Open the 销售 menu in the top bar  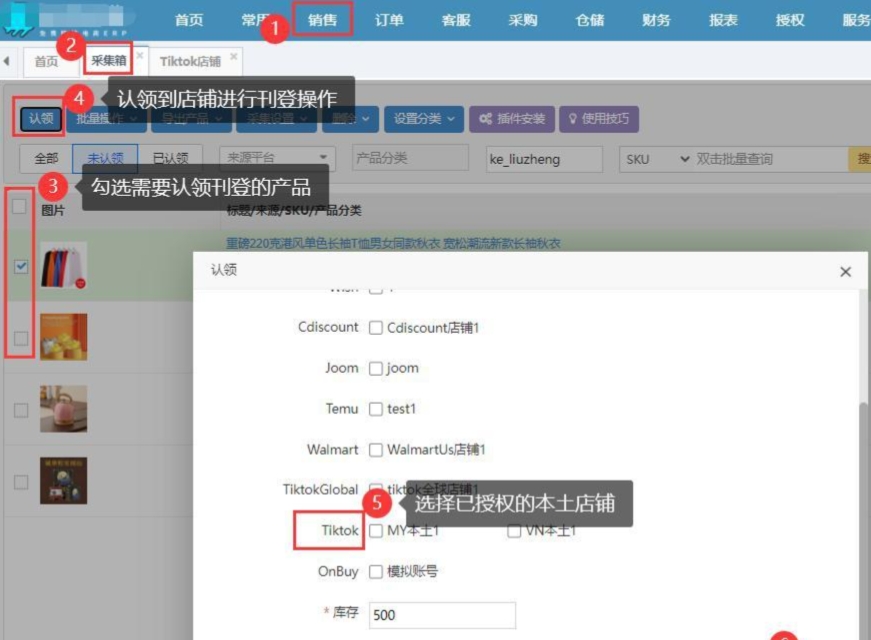click(322, 17)
